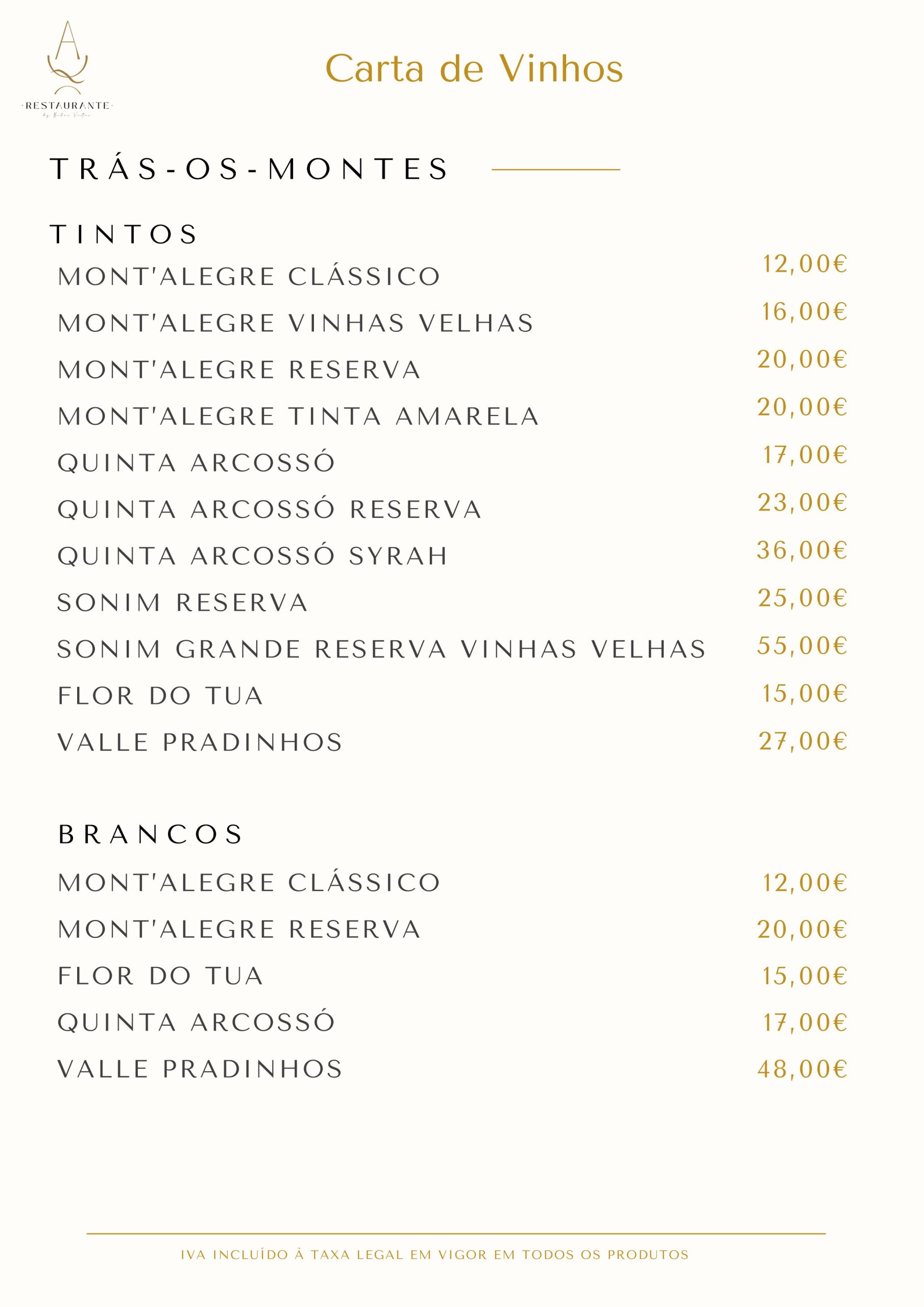Click Quinta Arcossó Syrah entry
The width and height of the screenshot is (924, 1307).
(x=253, y=556)
